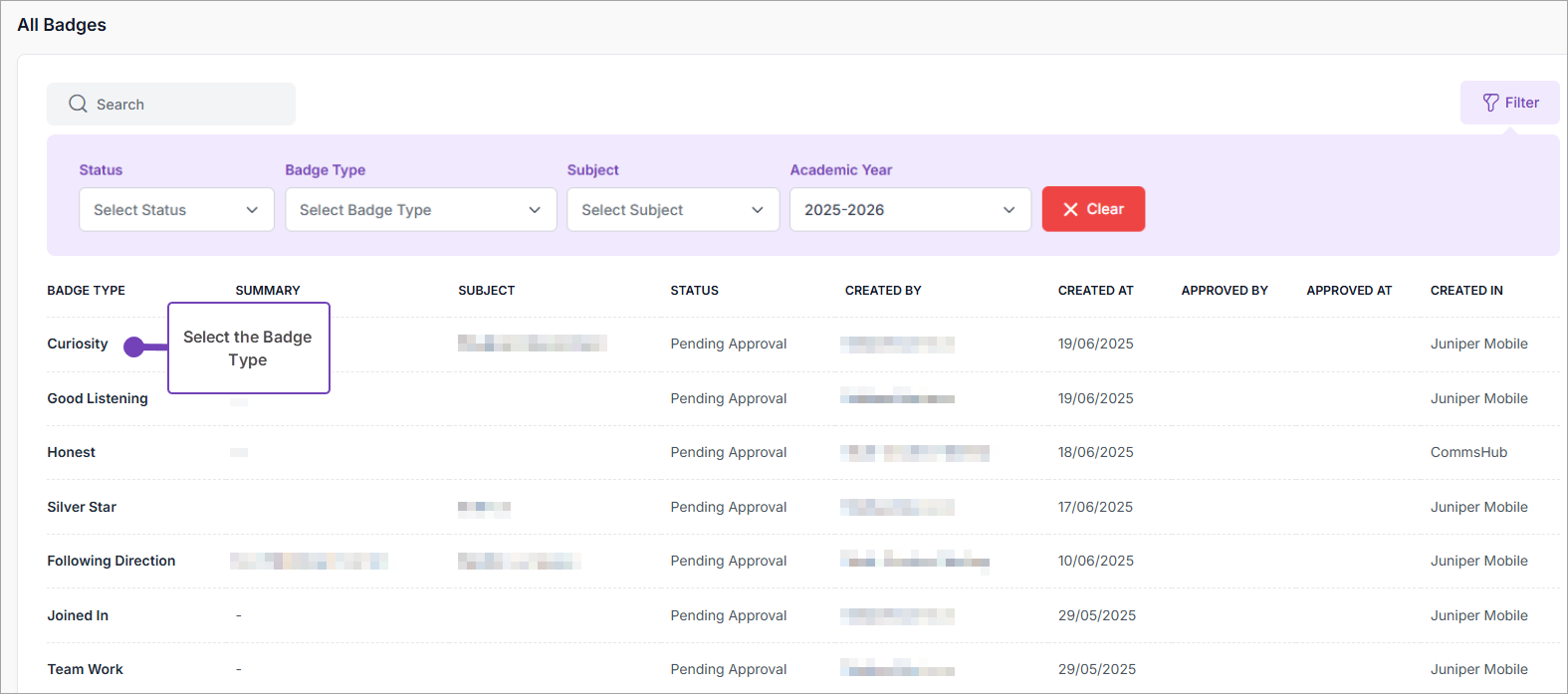Sort by the Badge Type column header
The height and width of the screenshot is (694, 1568).
coord(87,291)
